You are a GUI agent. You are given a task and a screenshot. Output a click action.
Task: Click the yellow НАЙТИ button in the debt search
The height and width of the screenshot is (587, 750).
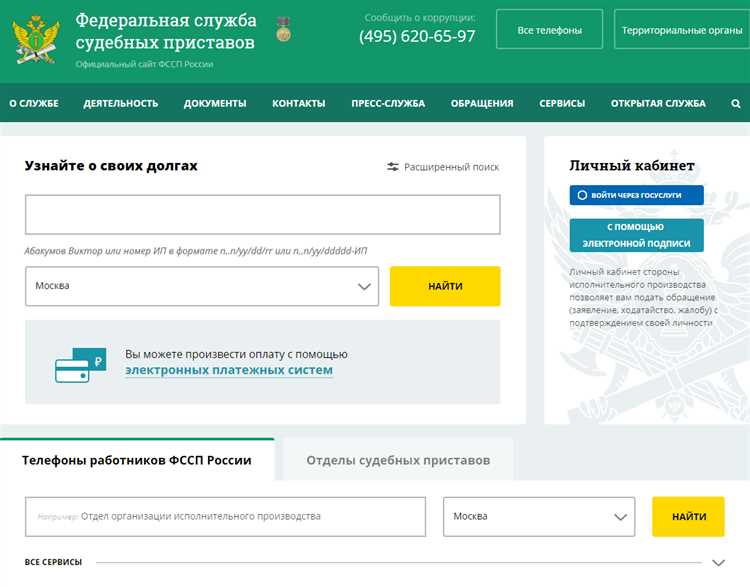coord(445,286)
